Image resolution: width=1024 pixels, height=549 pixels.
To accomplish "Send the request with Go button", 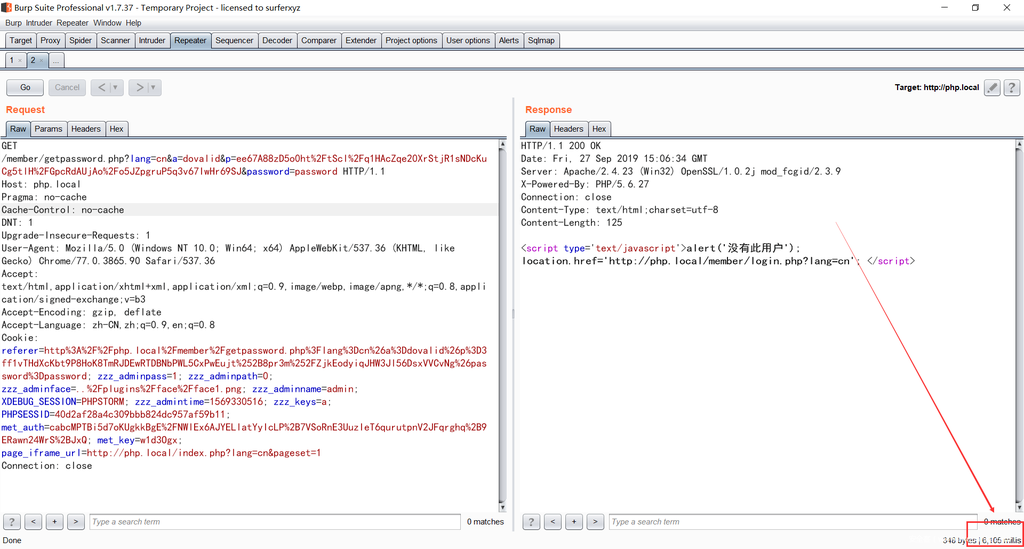I will [25, 87].
